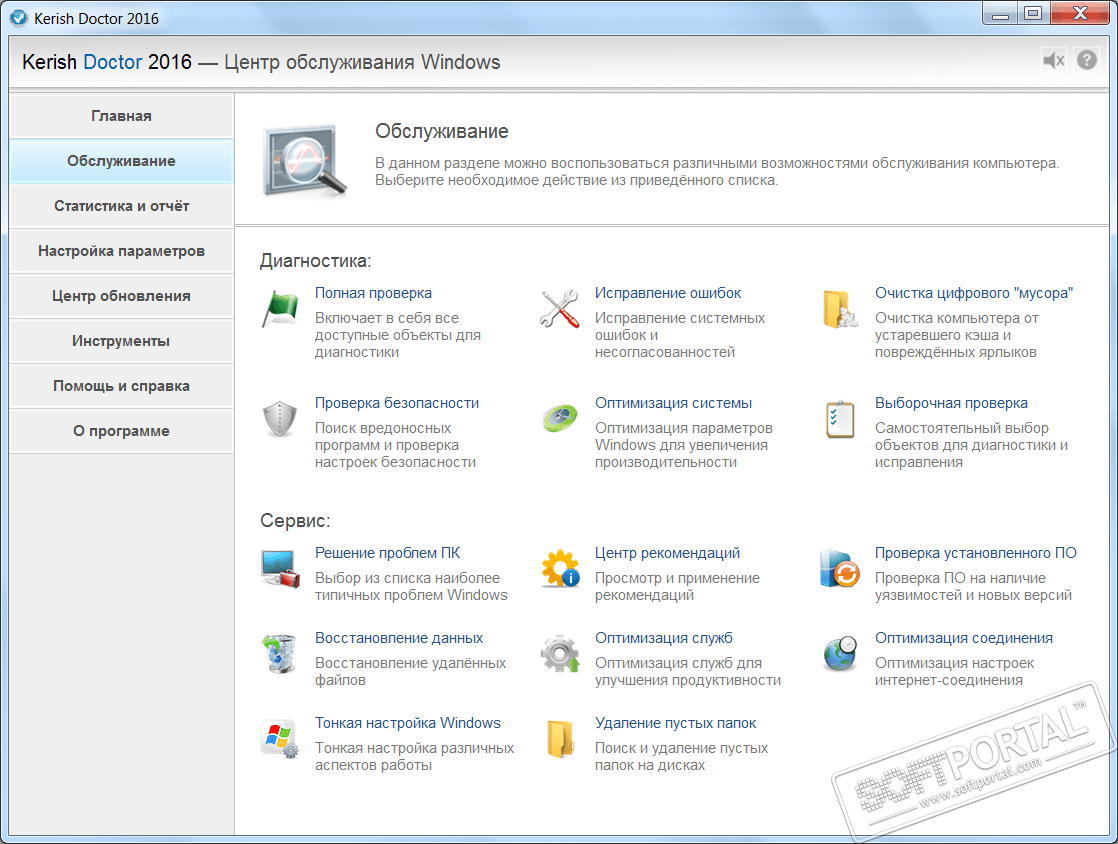Launch the Проверка безопасности link

click(x=397, y=403)
